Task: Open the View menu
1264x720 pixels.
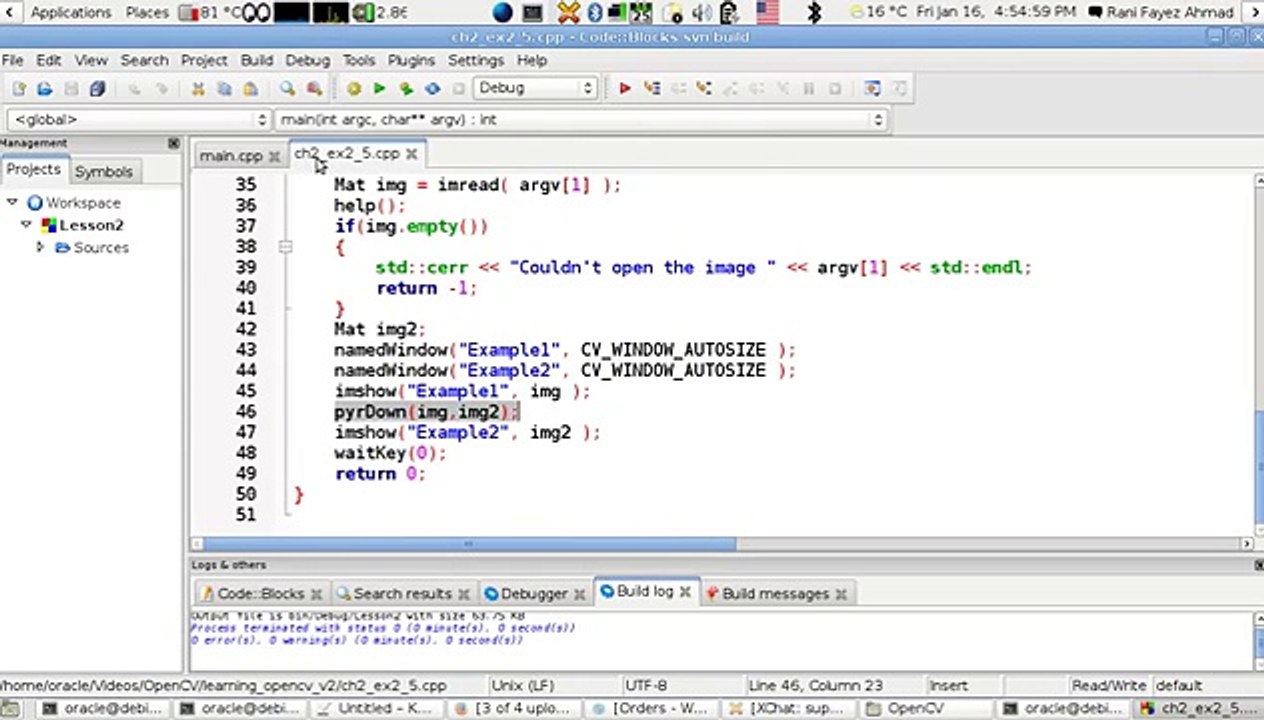Action: click(x=90, y=60)
